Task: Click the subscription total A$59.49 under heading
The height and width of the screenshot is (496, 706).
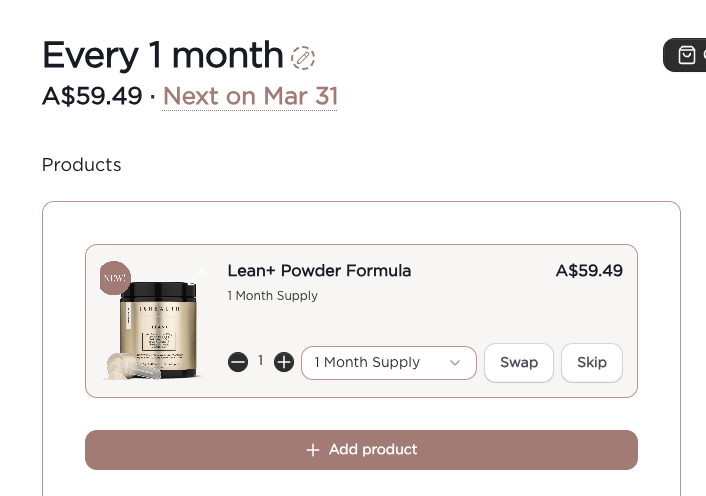Action: (x=92, y=96)
